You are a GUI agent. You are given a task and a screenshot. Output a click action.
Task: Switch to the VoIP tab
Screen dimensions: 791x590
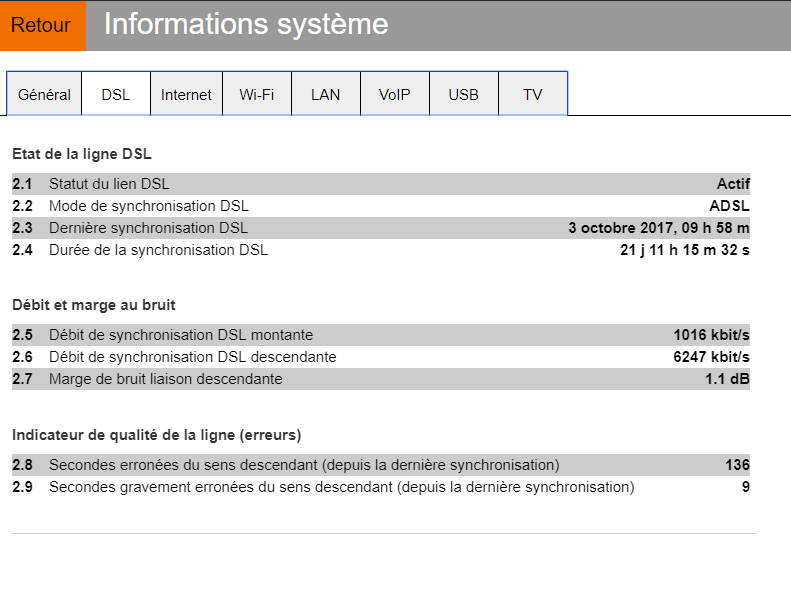point(394,94)
